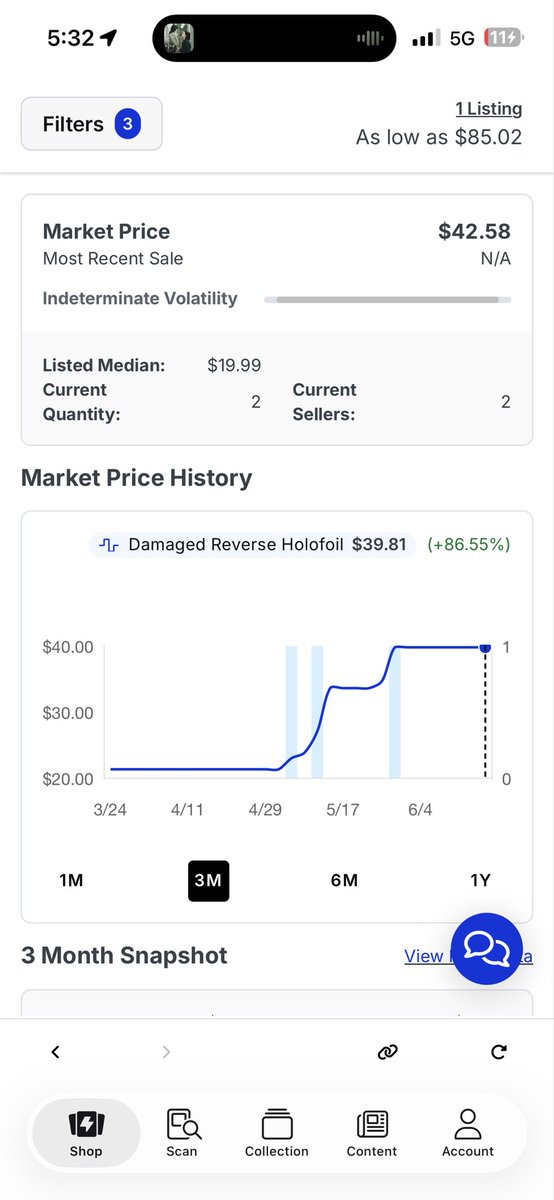Screen dimensions: 554x1200
Task: Select the 1M time range
Action: click(71, 880)
